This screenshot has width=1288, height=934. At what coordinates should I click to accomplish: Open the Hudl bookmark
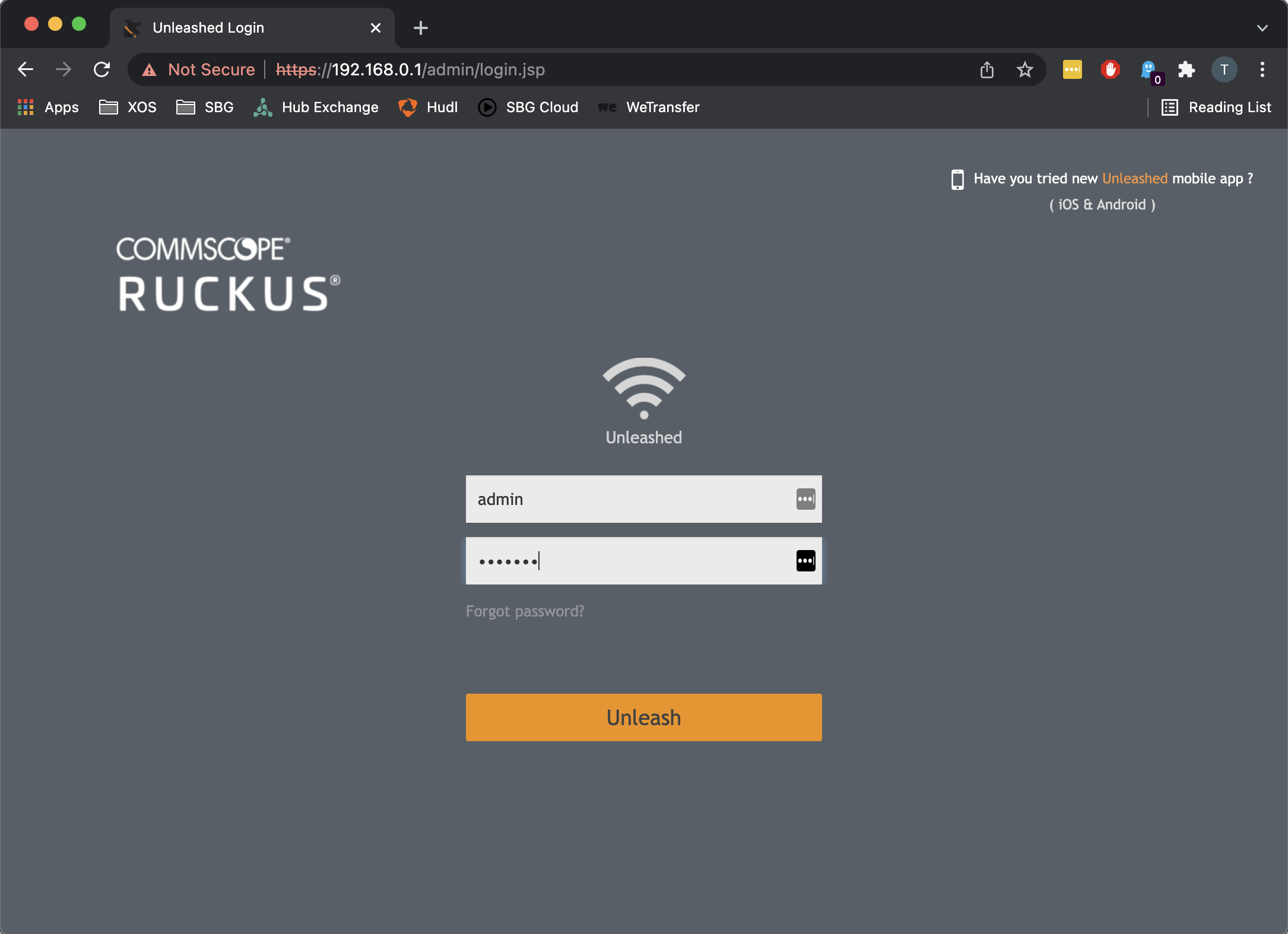point(429,107)
